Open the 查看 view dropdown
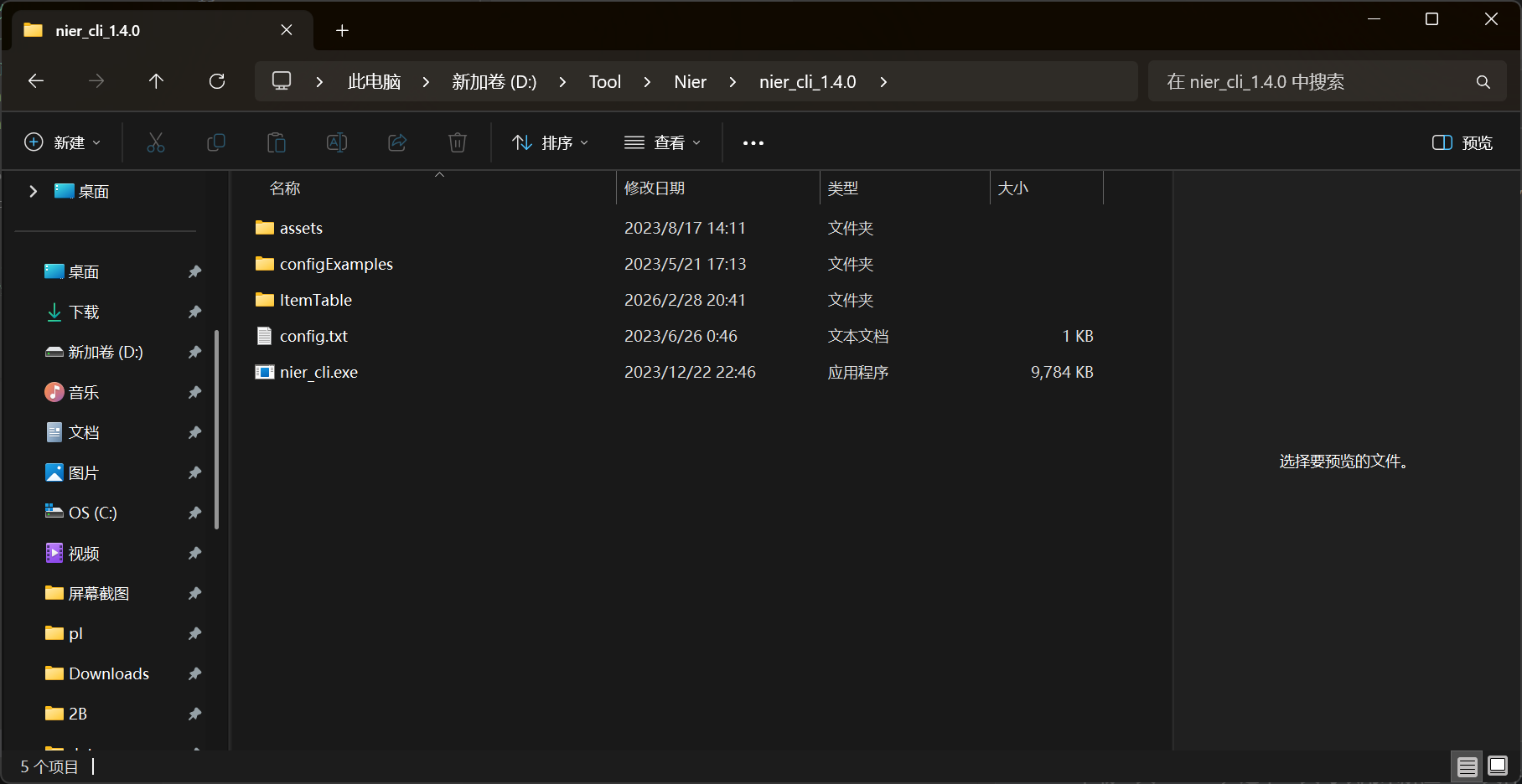The width and height of the screenshot is (1522, 784). point(662,142)
